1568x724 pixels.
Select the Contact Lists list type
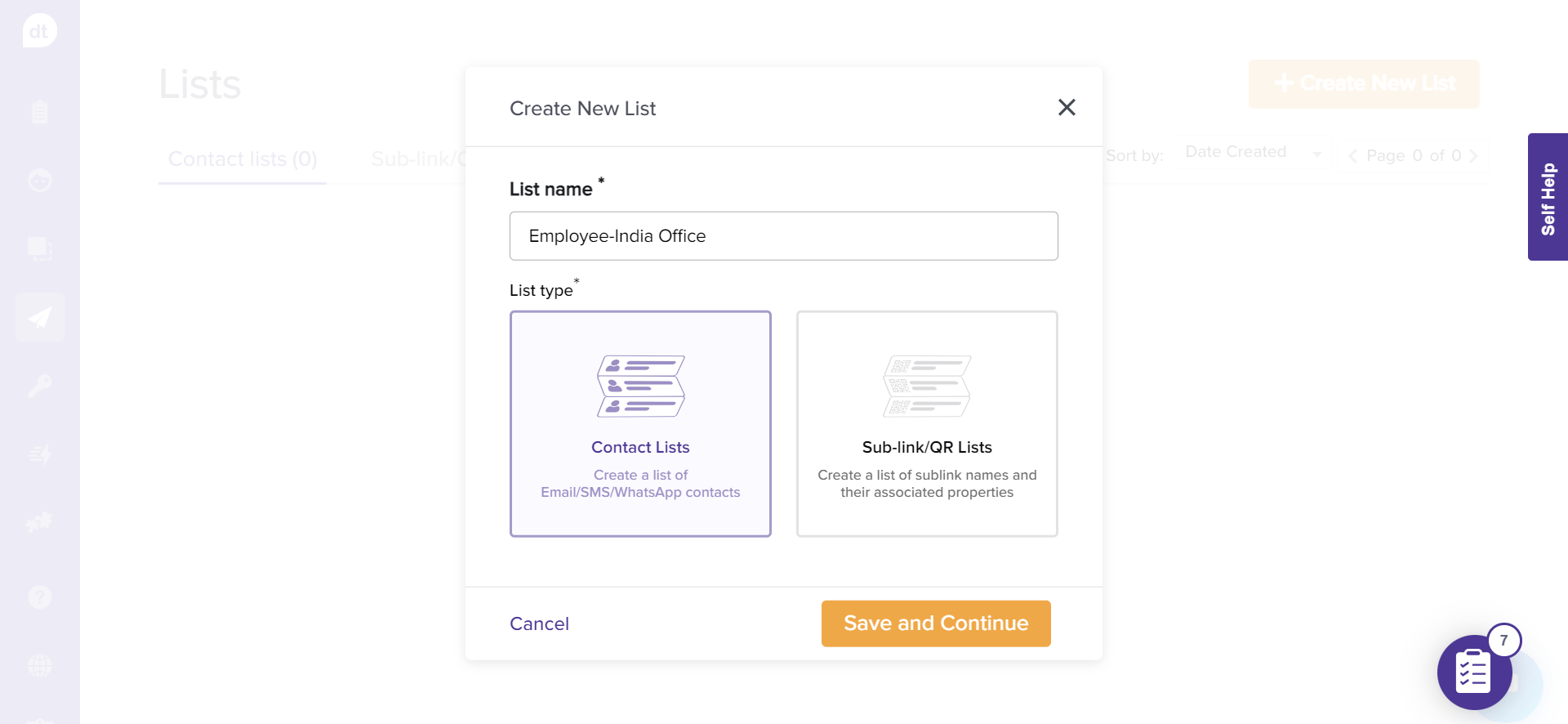click(x=640, y=423)
